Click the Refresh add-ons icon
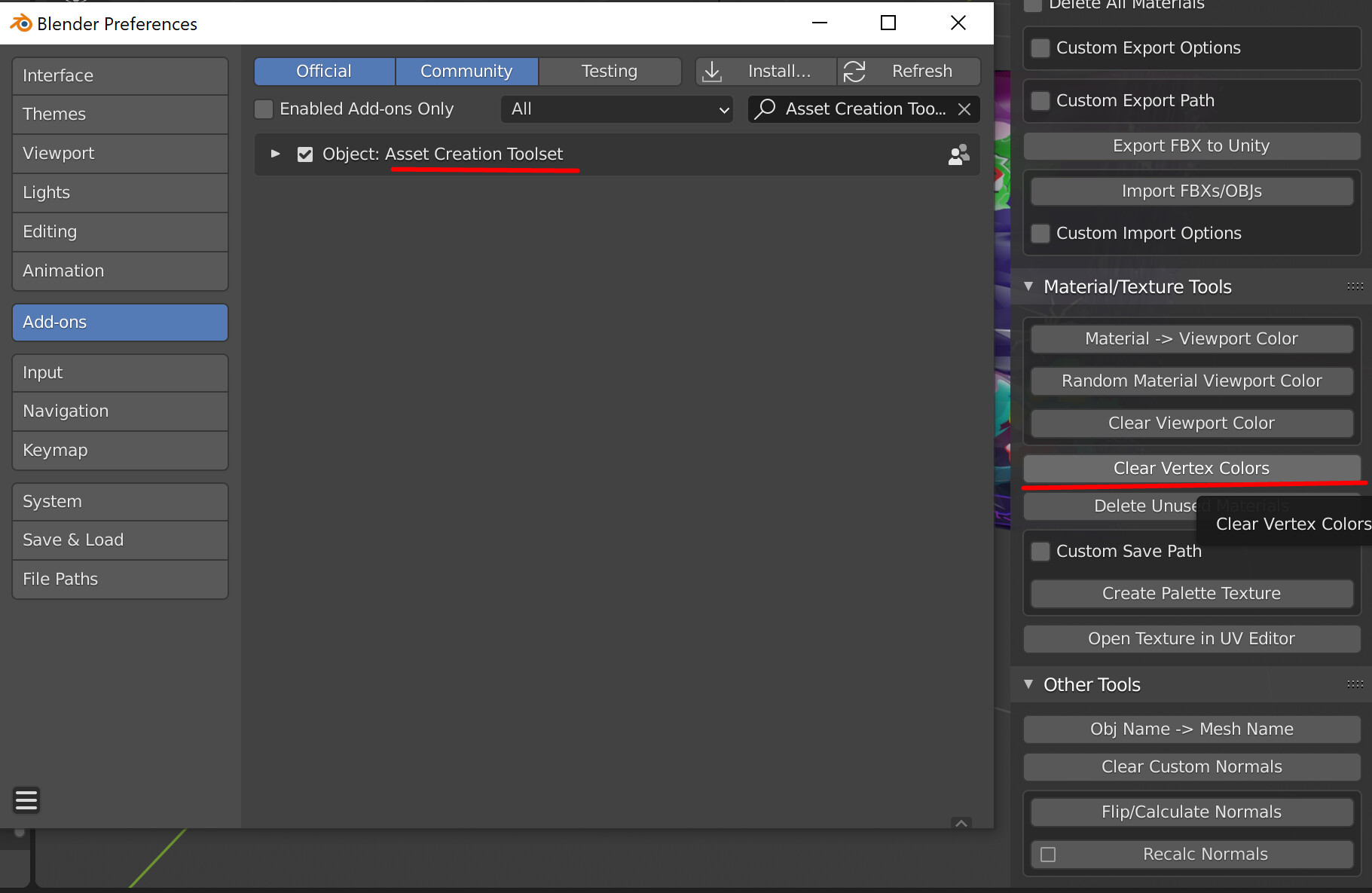The width and height of the screenshot is (1372, 893). coord(855,71)
